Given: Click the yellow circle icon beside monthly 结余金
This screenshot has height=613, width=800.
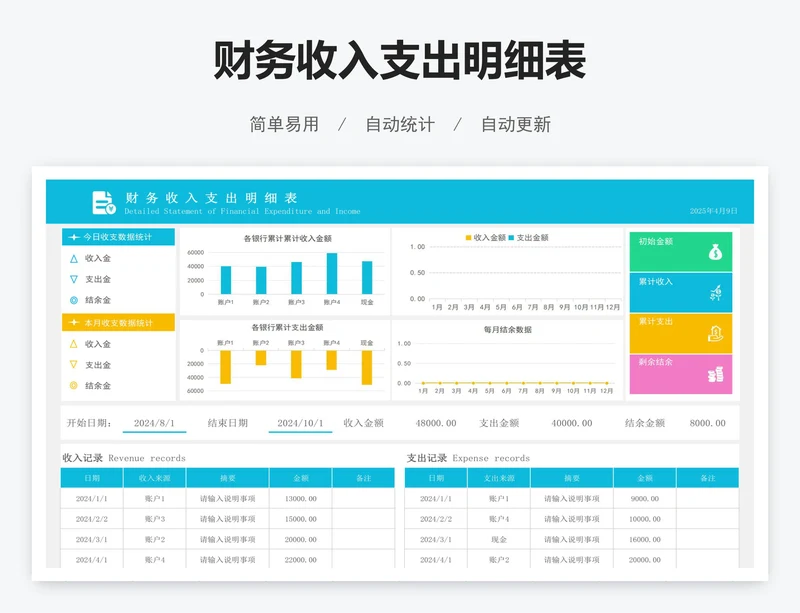Looking at the screenshot, I should click(74, 385).
